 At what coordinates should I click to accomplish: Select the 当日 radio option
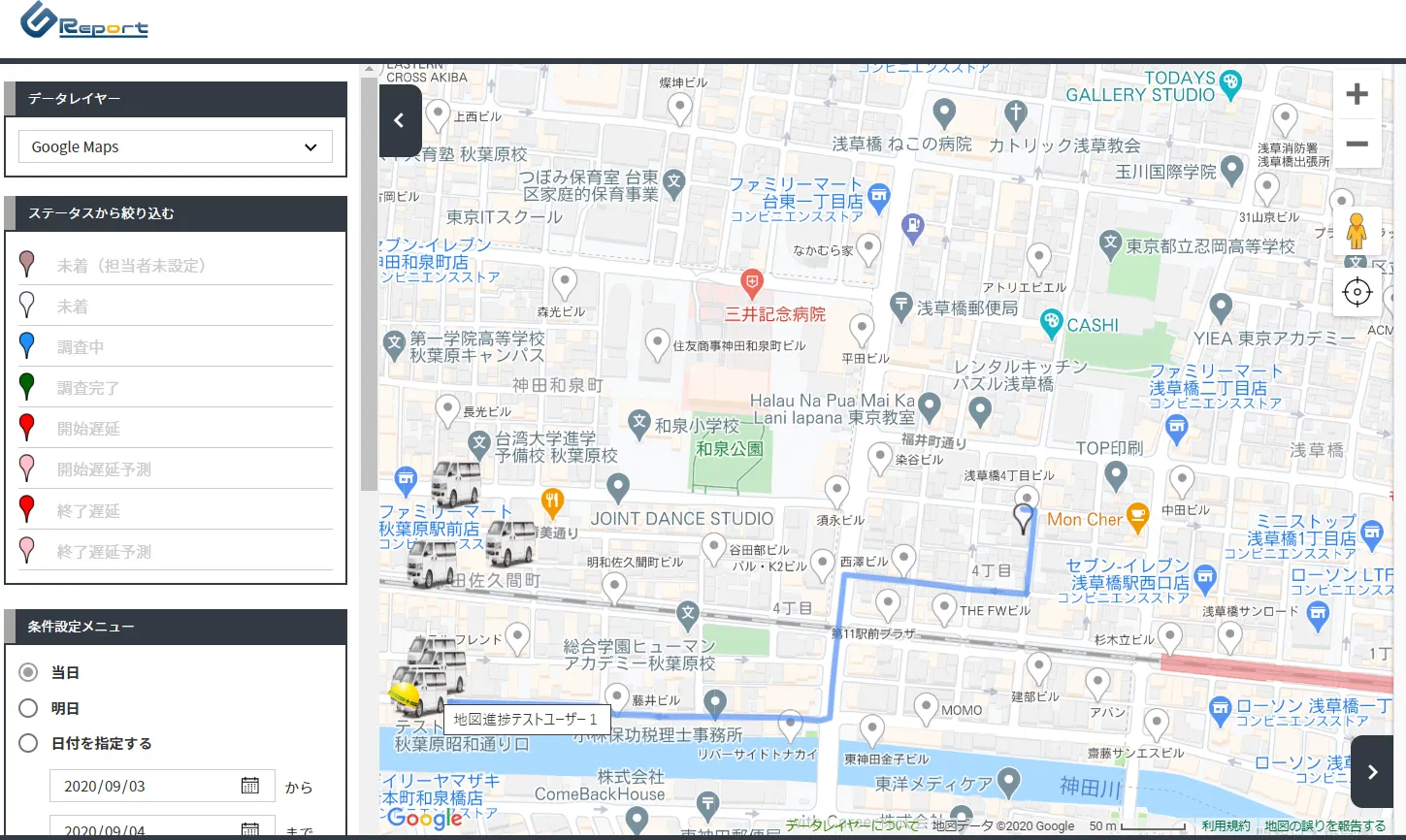pos(29,672)
